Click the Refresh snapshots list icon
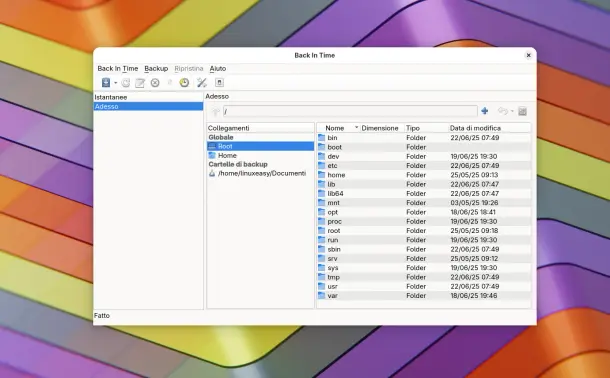The image size is (610, 378). coord(126,82)
